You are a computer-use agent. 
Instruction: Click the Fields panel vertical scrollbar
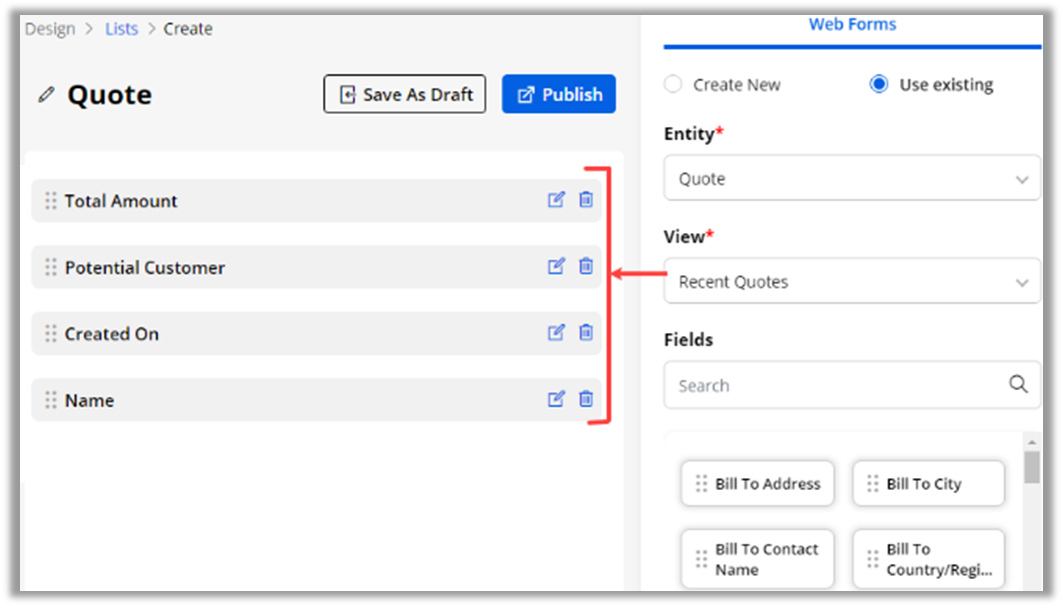[1032, 468]
